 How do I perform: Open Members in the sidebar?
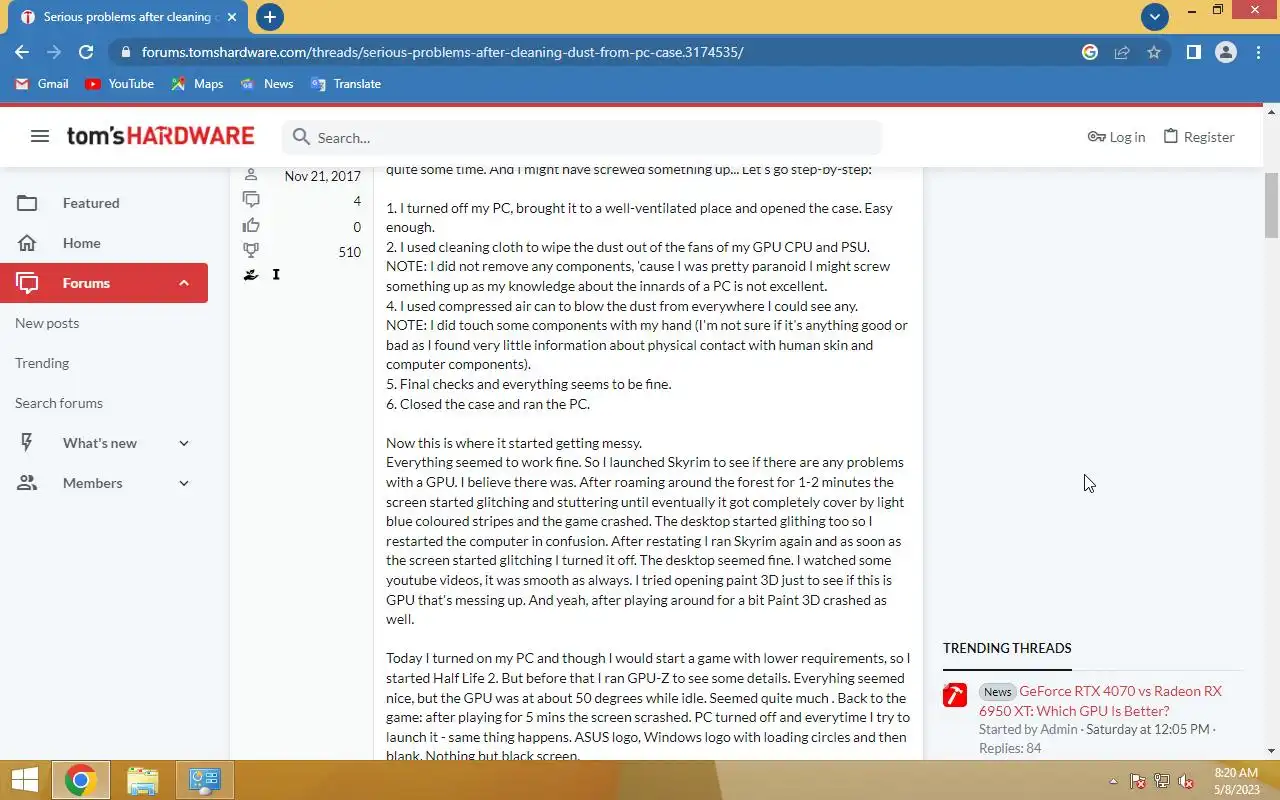(x=92, y=483)
